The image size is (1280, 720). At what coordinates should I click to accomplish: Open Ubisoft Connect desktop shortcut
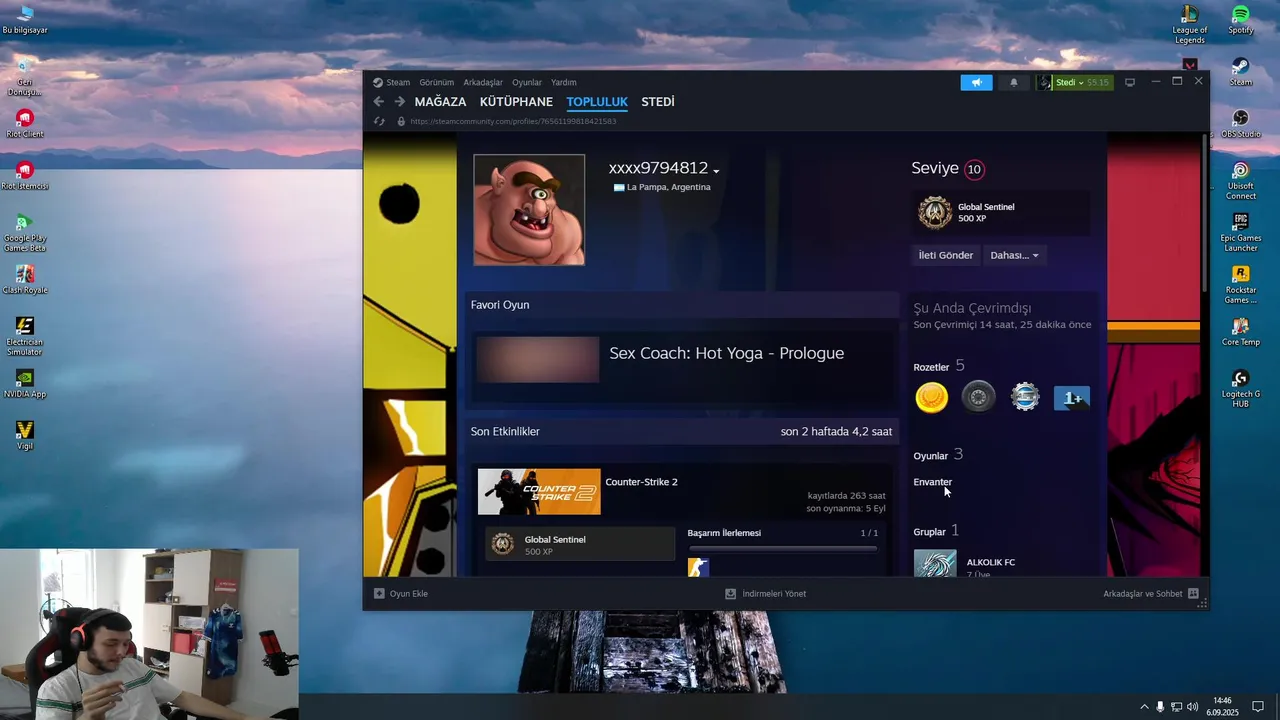pos(1240,181)
